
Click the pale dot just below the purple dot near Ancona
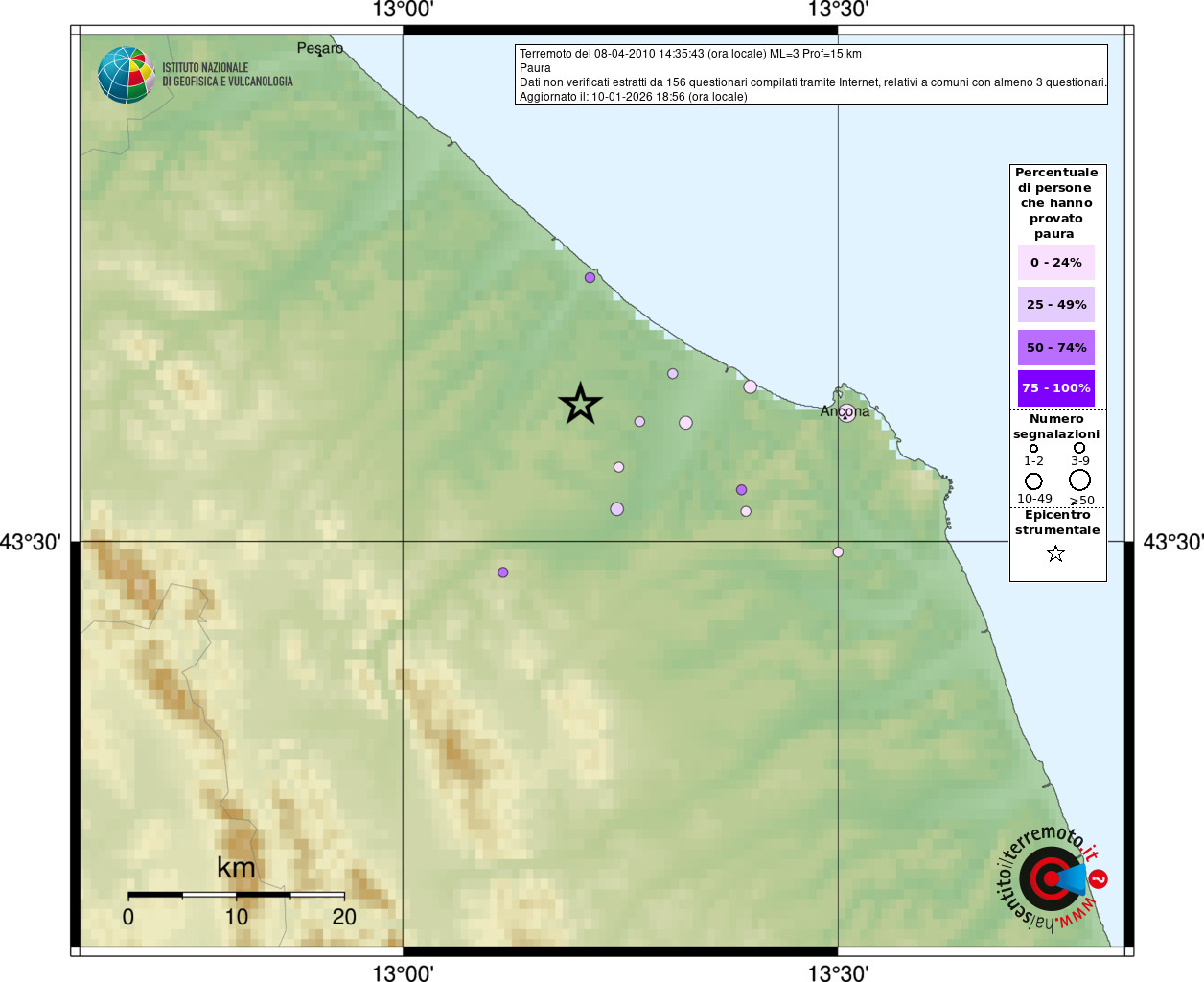pos(746,511)
